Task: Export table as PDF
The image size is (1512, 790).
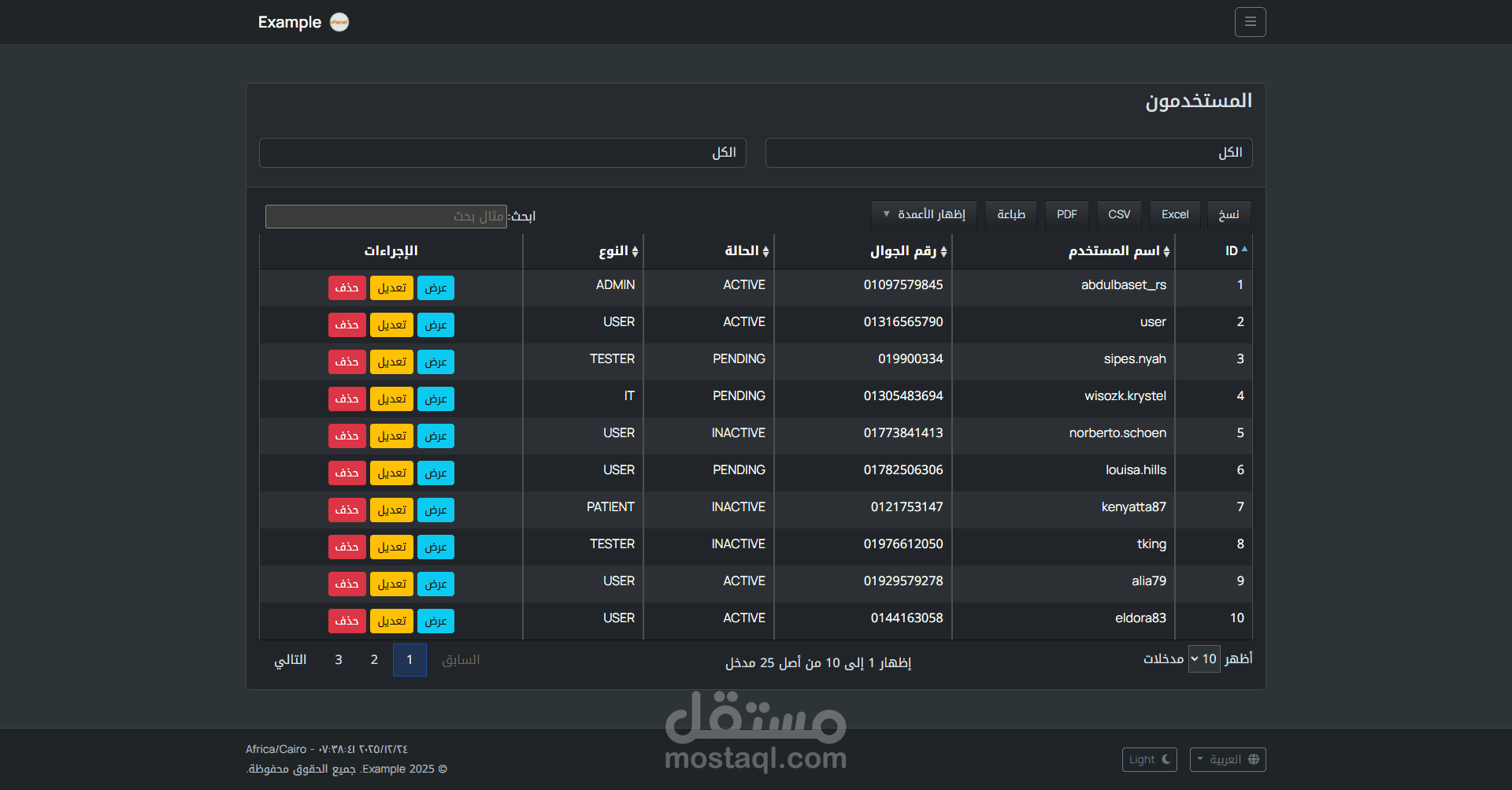Action: click(1067, 214)
